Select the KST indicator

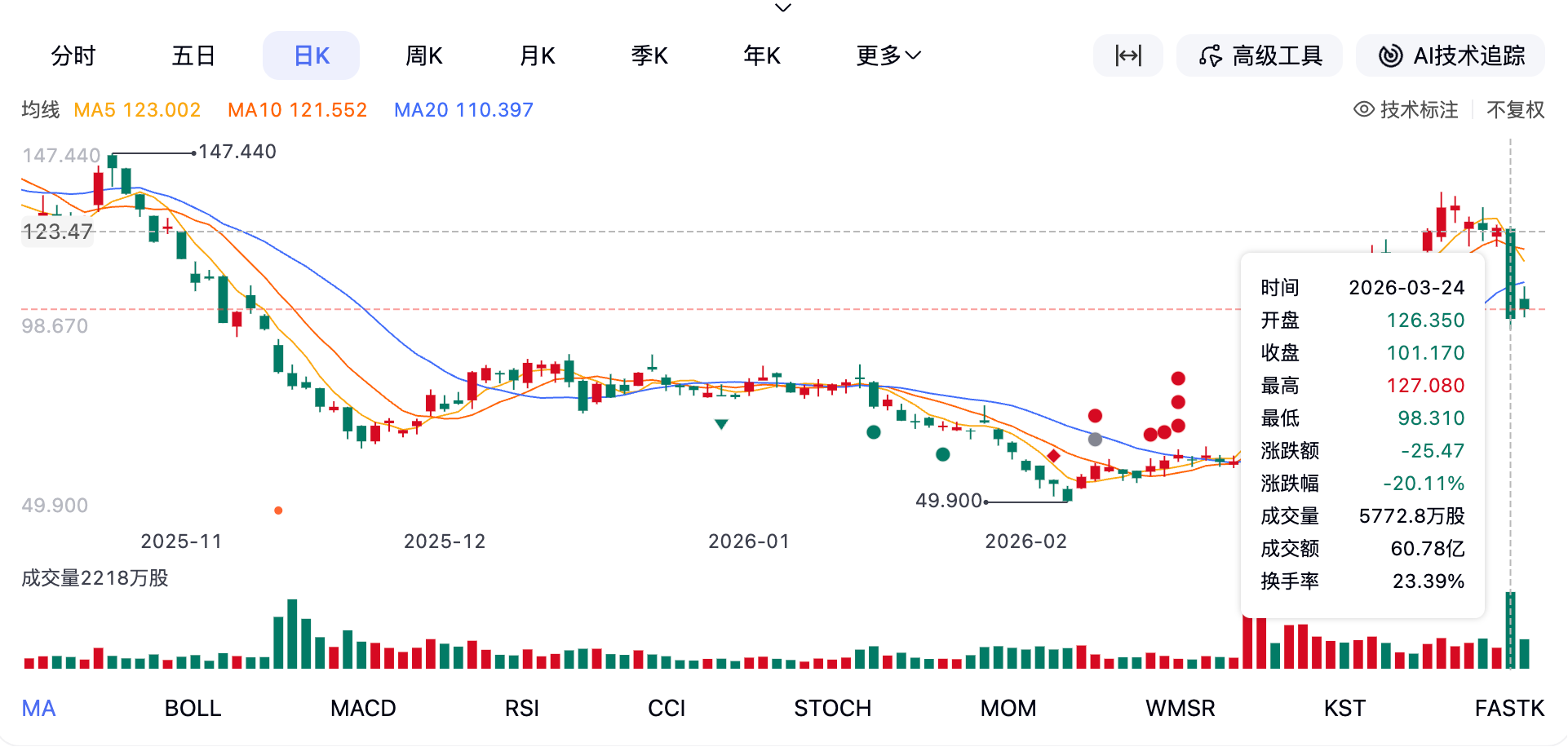point(1344,708)
